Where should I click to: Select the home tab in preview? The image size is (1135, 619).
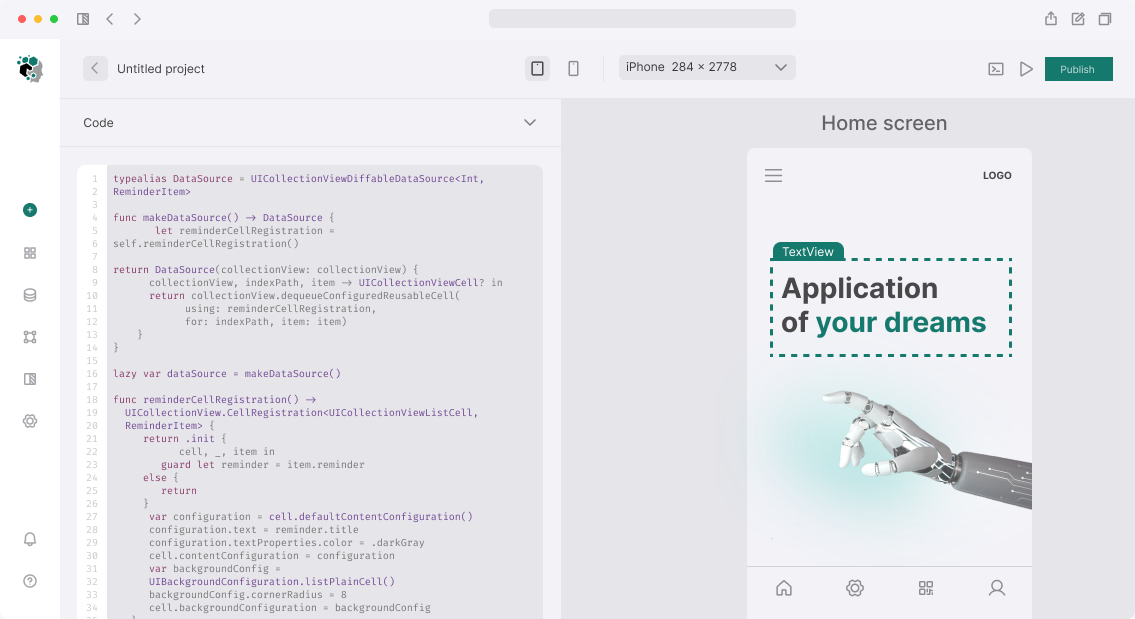pos(784,588)
